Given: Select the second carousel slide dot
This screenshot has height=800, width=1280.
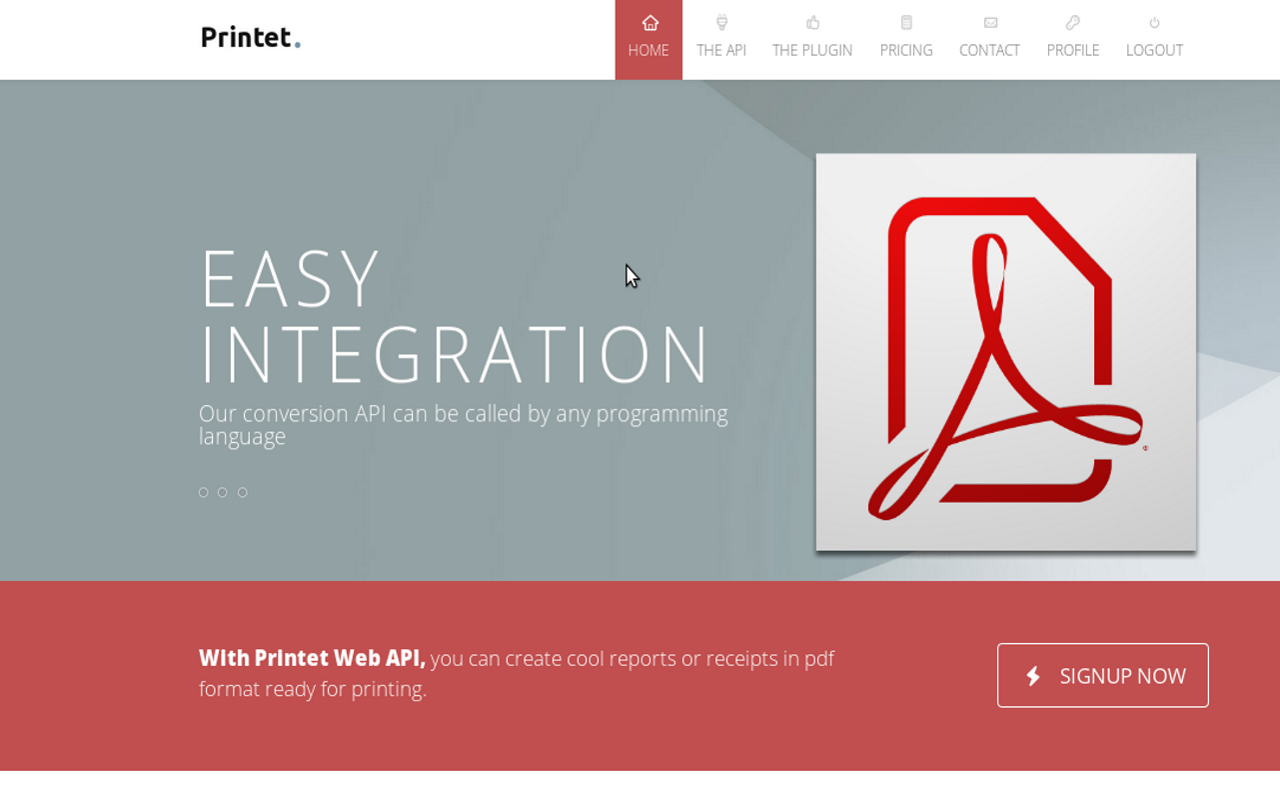Looking at the screenshot, I should [223, 492].
